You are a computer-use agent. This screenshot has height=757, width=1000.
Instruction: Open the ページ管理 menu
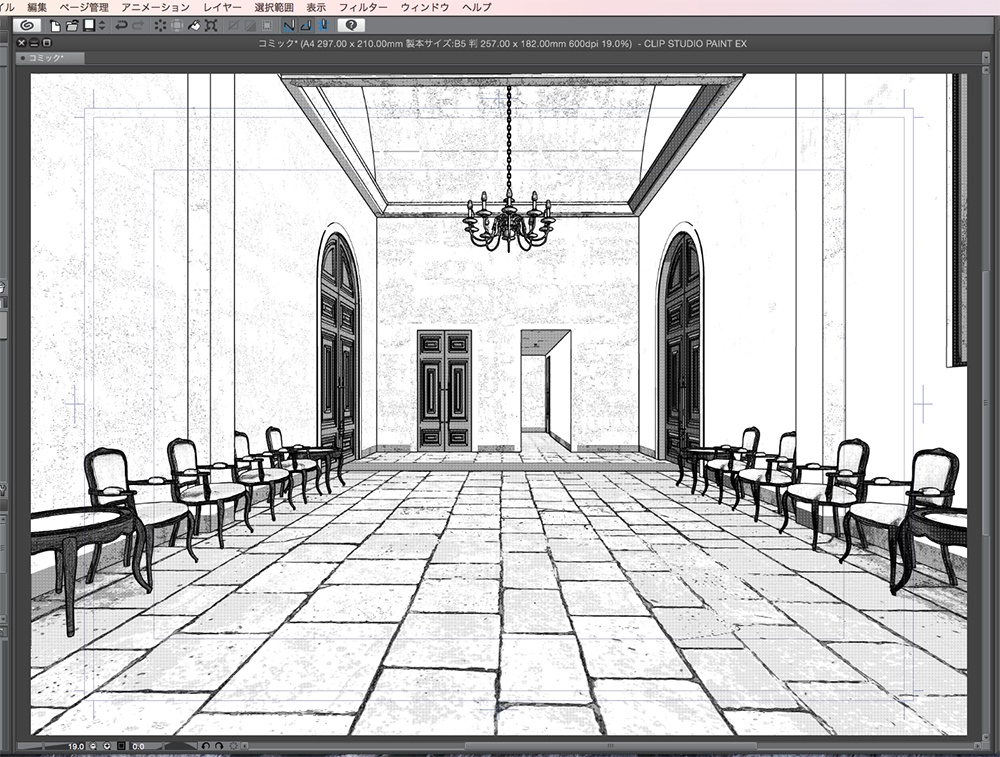(x=84, y=7)
